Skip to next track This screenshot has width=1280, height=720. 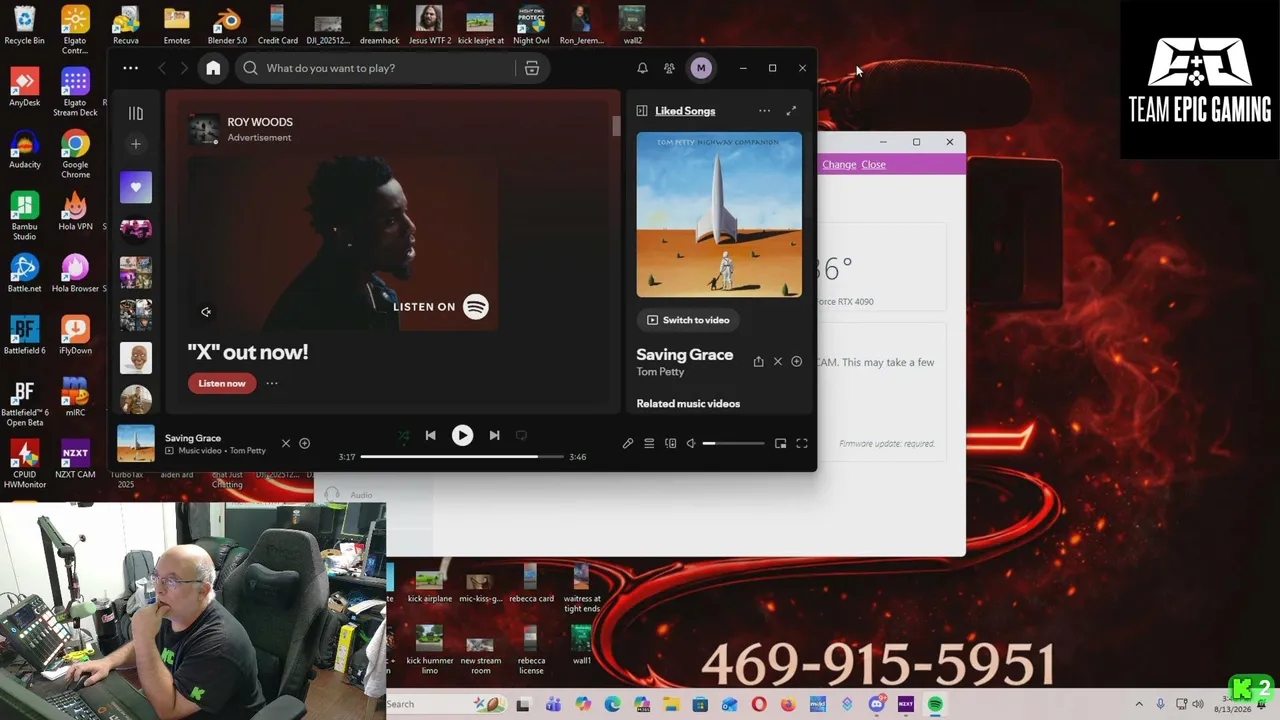pyautogui.click(x=494, y=435)
